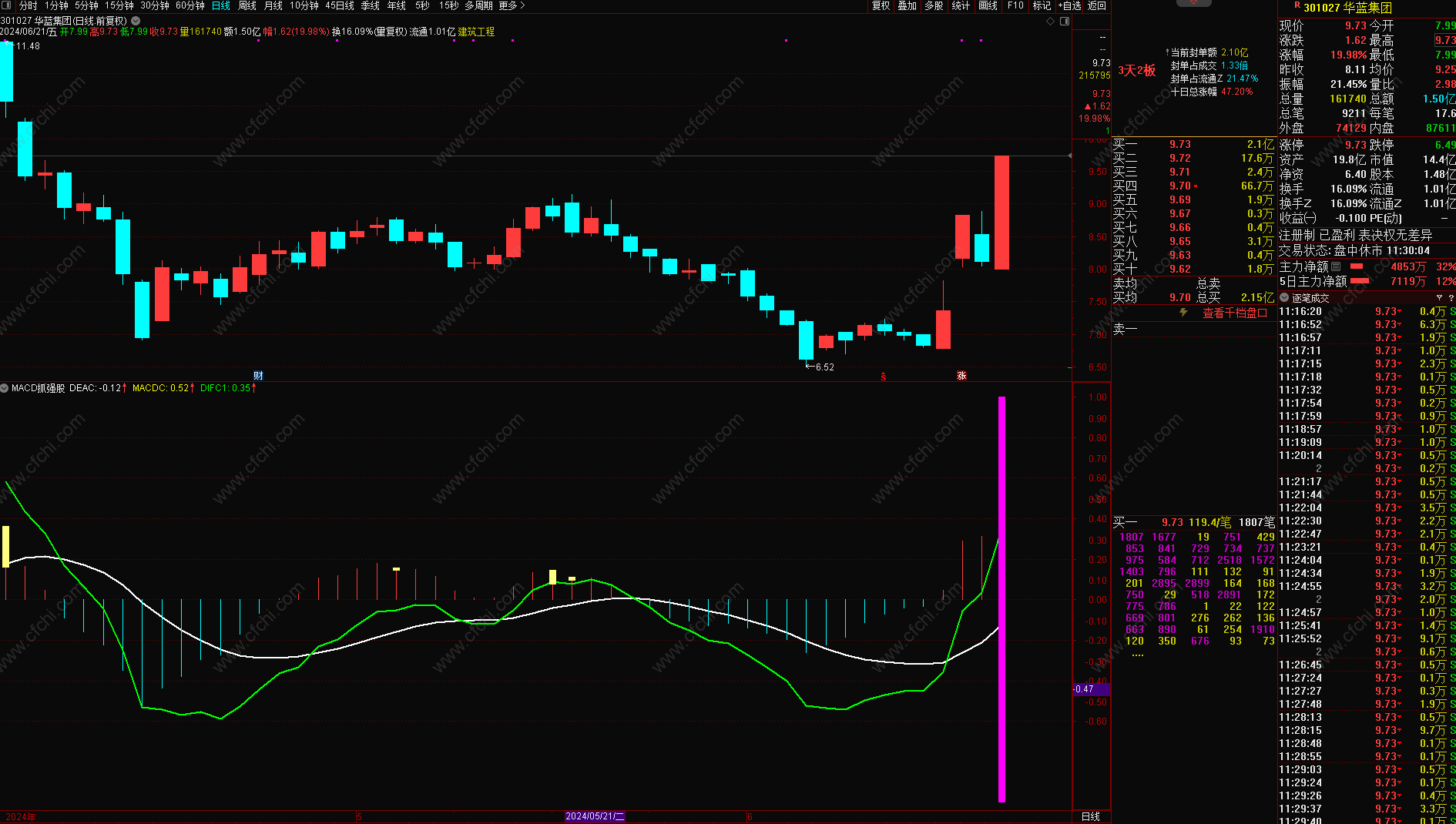The height and width of the screenshot is (824, 1456).
Task: Click the help question mark in 逐笔成交 header
Action: pyautogui.click(x=1451, y=298)
